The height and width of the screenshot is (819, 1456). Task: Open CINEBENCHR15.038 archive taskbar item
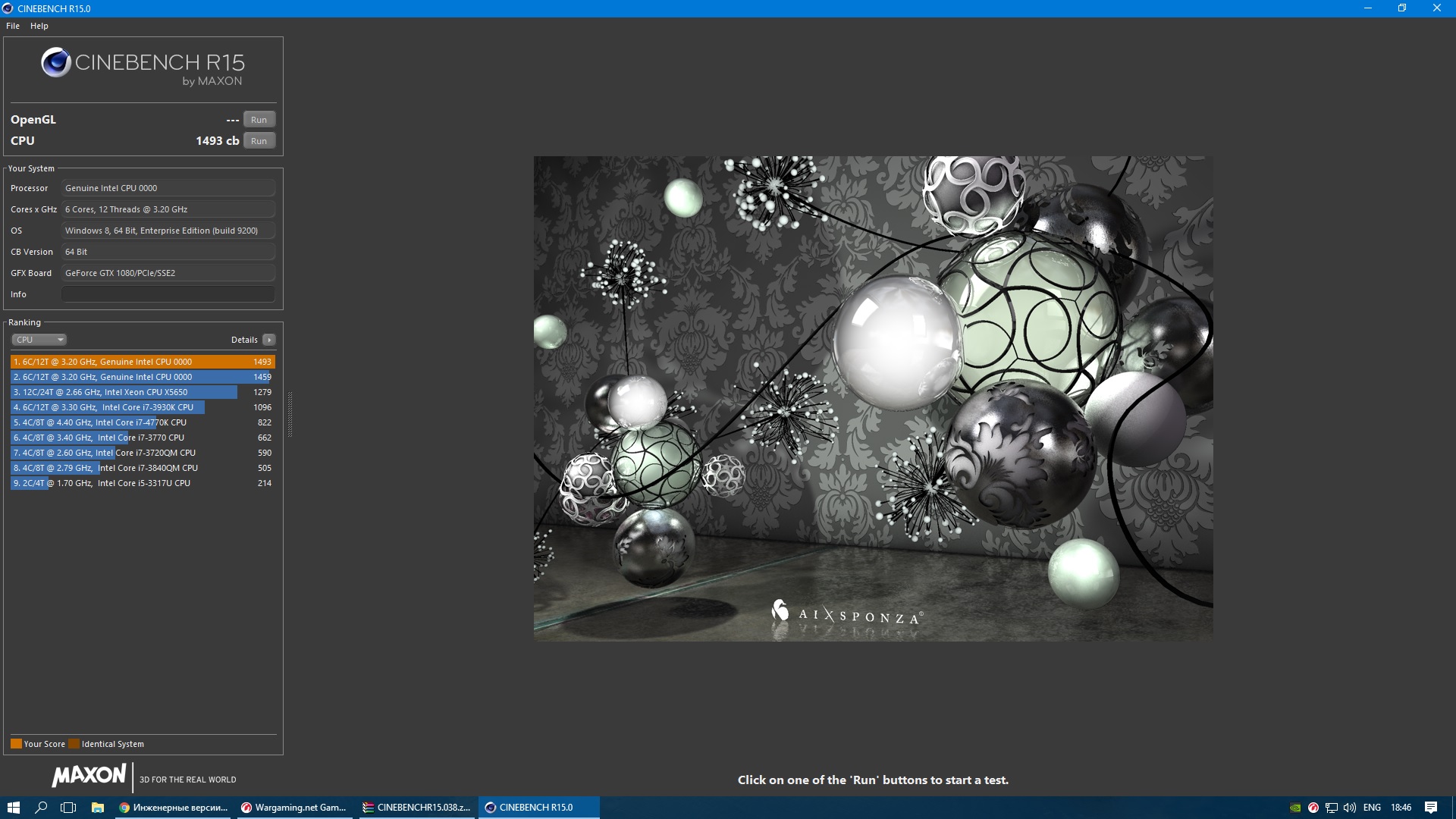coord(416,808)
